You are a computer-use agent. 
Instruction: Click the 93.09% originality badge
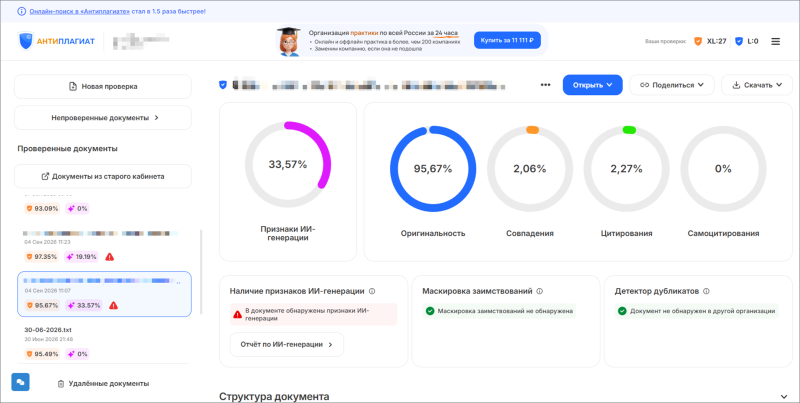coord(42,208)
